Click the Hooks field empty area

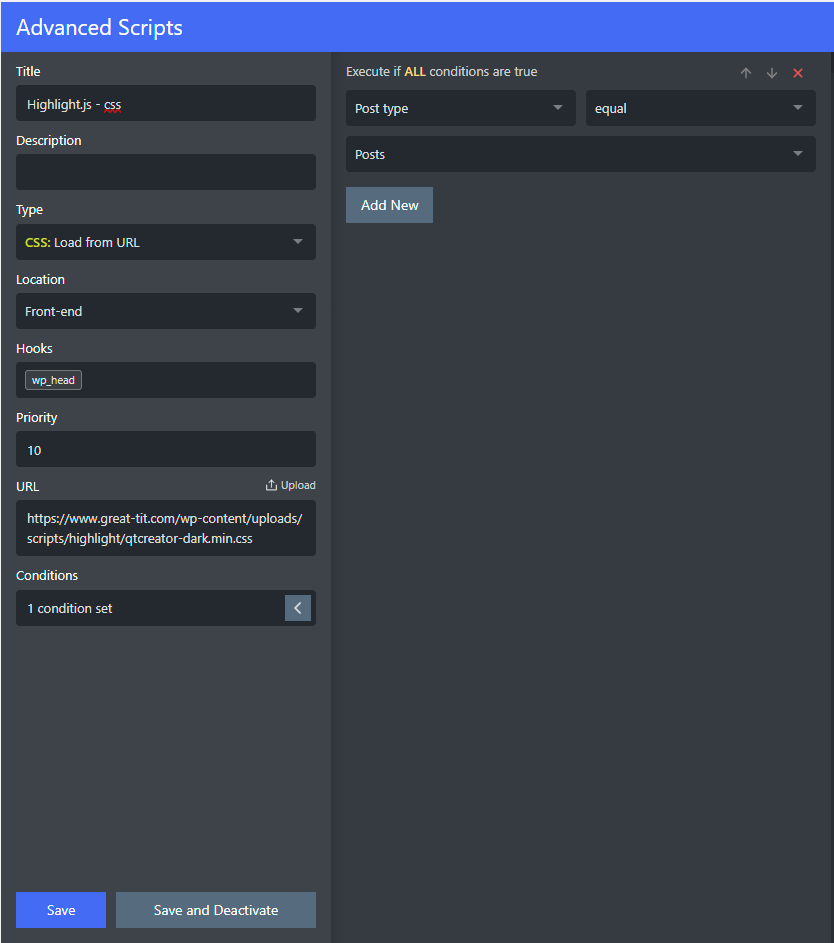198,380
